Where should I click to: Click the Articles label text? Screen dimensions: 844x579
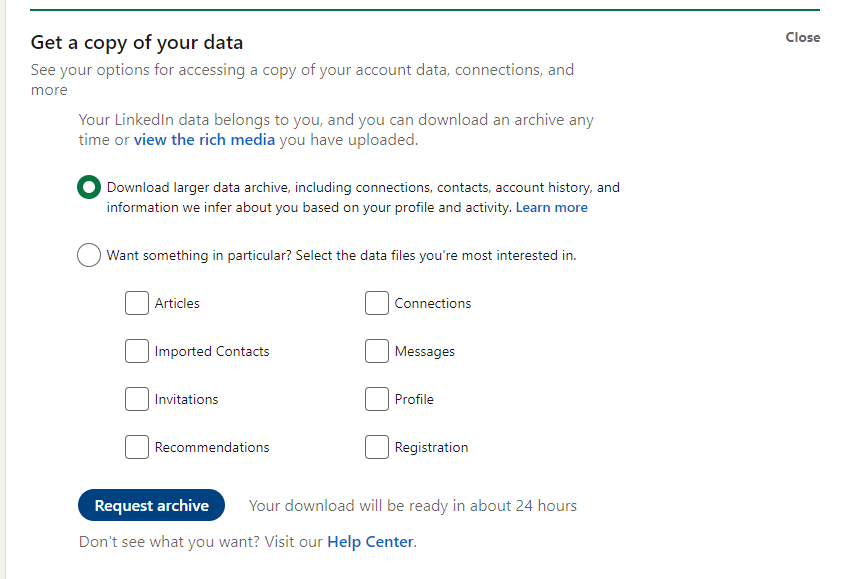click(x=177, y=303)
